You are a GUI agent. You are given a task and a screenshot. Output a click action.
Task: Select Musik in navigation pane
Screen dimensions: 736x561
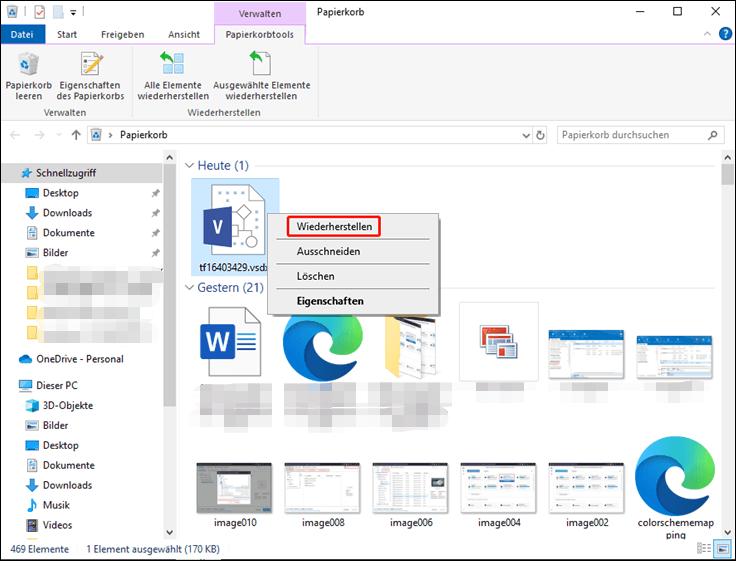point(56,505)
